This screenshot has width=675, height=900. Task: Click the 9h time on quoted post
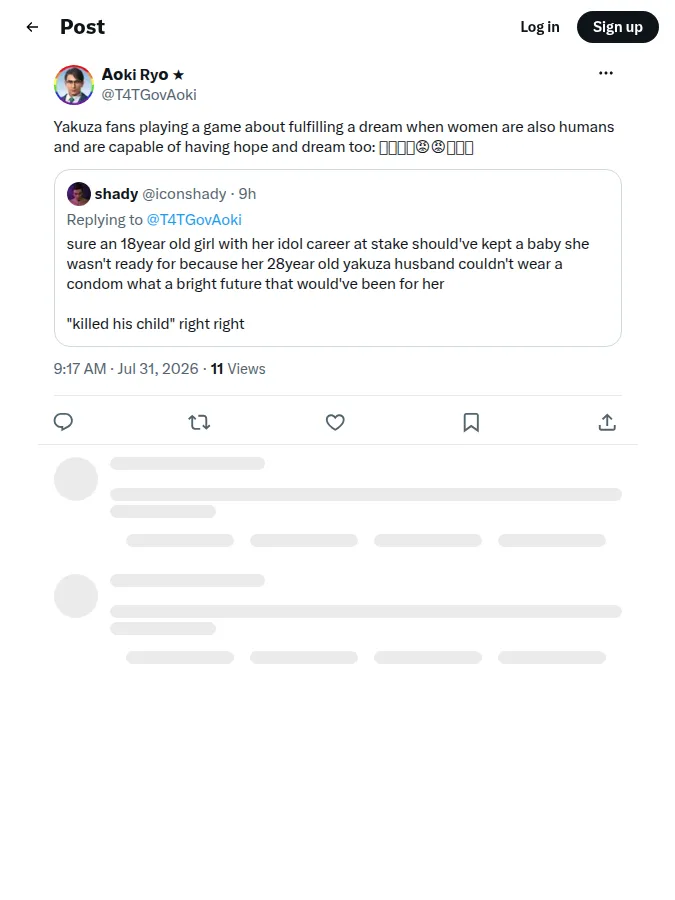(247, 194)
